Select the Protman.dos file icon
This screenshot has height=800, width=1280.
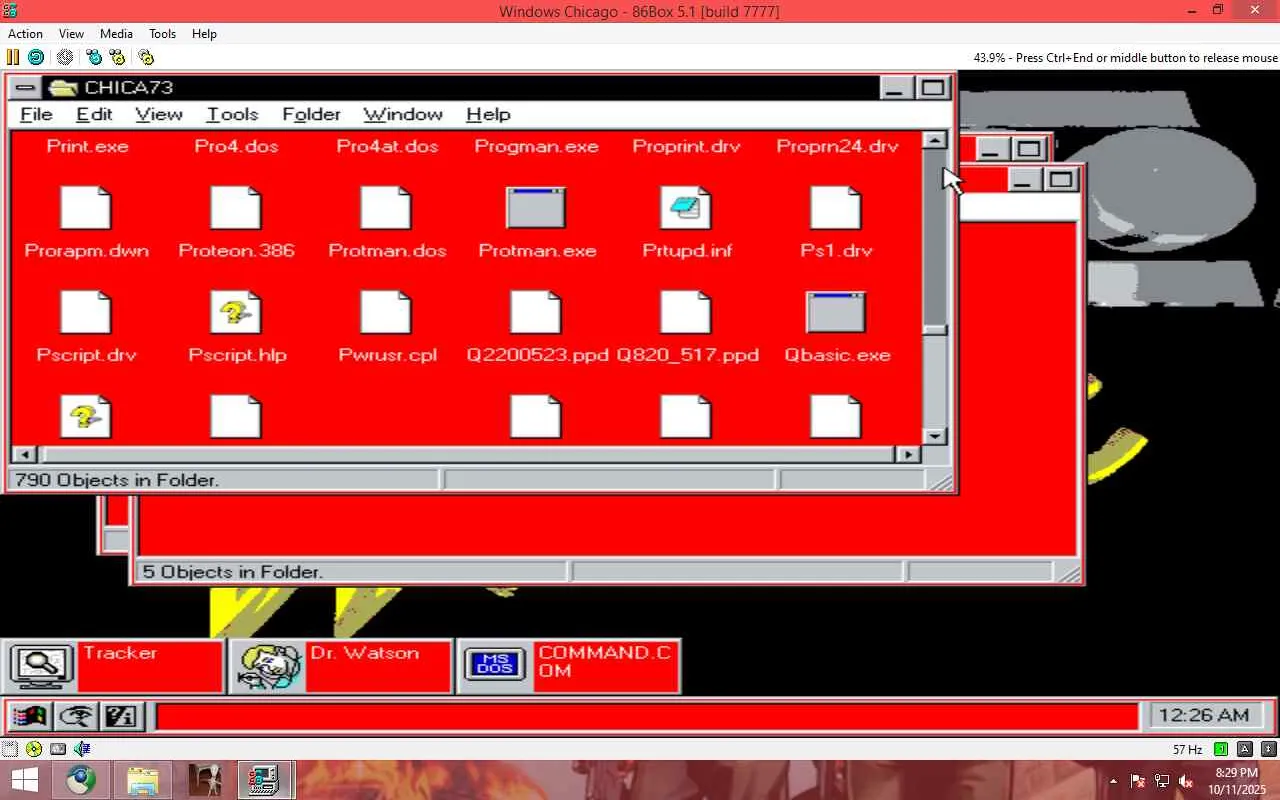pos(386,208)
